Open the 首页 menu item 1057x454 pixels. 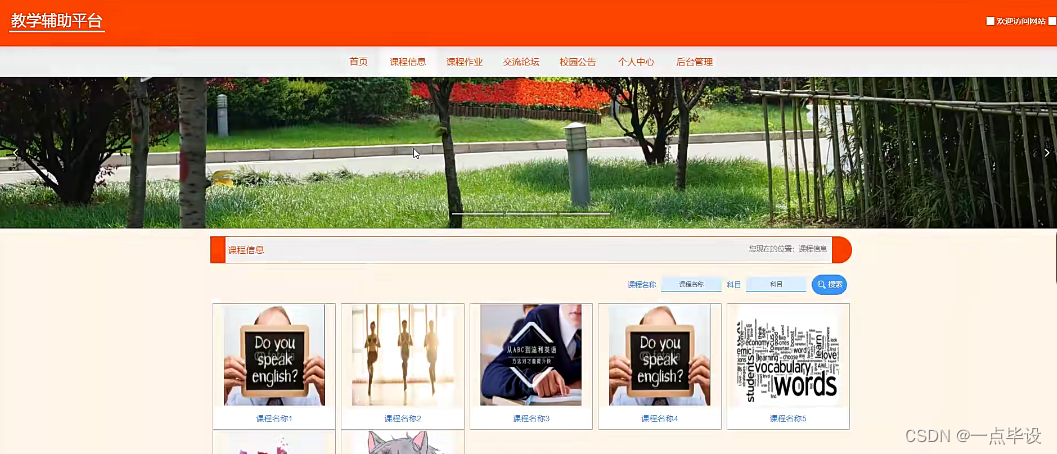[x=358, y=62]
